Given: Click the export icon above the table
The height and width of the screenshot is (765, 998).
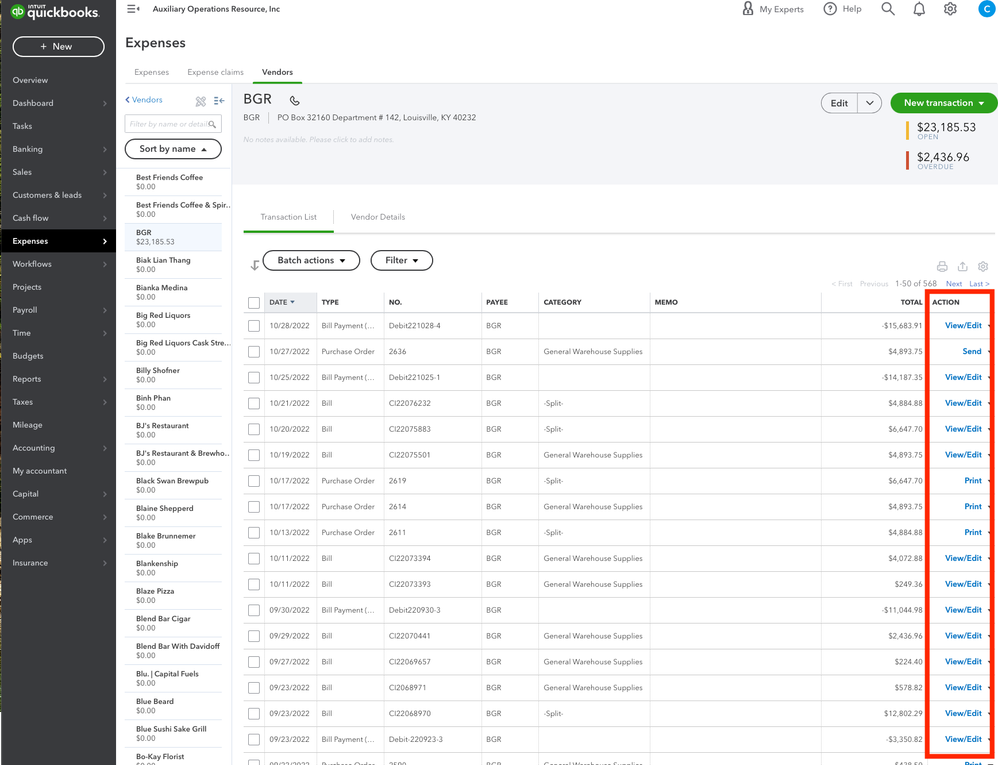Looking at the screenshot, I should coord(962,266).
